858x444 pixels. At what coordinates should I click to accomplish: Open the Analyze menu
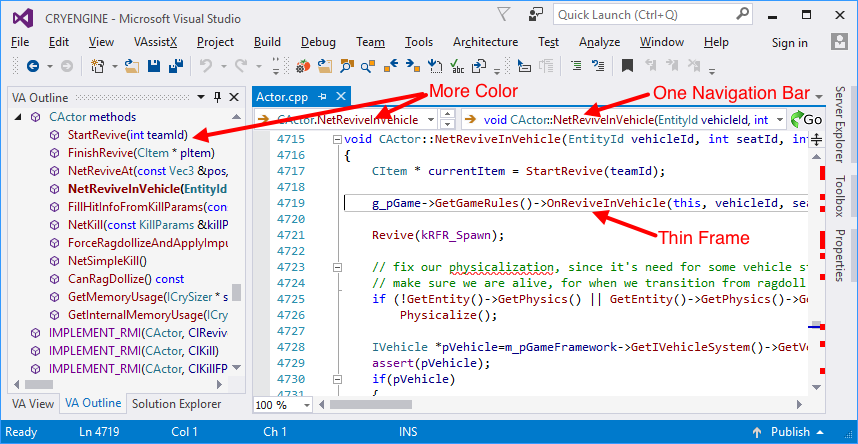(x=600, y=42)
